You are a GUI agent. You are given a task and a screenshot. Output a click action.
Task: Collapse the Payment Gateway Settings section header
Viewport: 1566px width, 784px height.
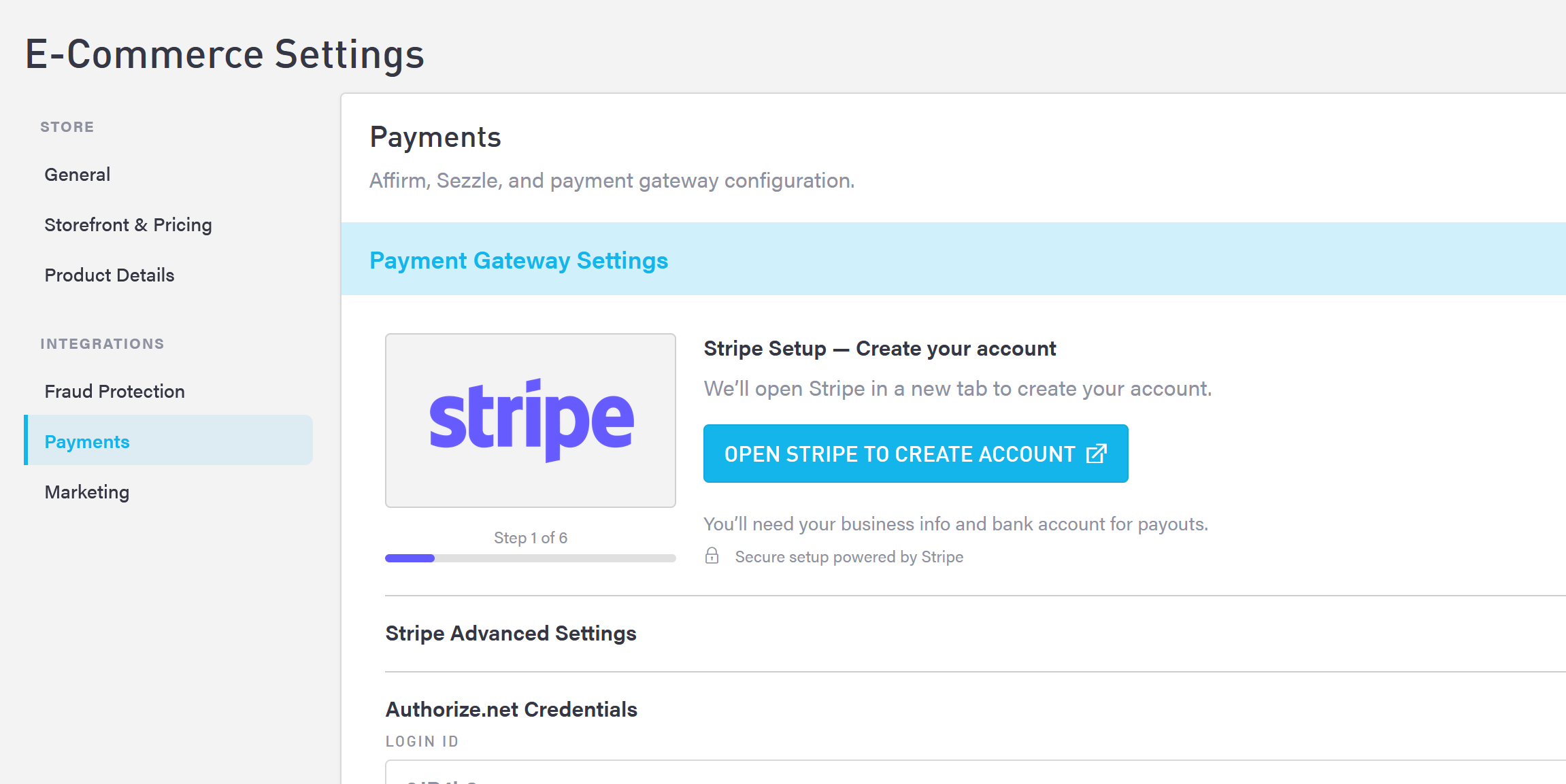[518, 260]
